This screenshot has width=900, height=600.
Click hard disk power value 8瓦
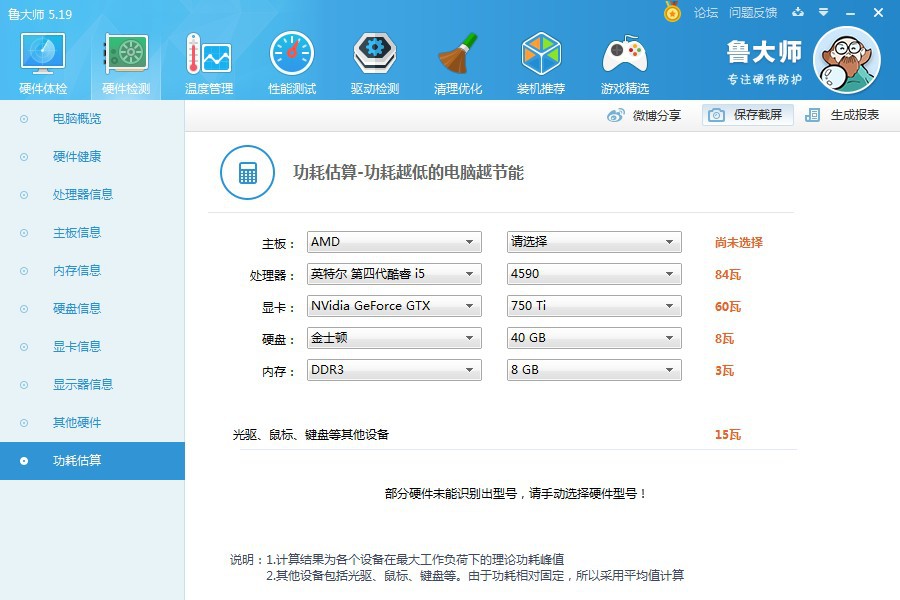click(x=724, y=338)
